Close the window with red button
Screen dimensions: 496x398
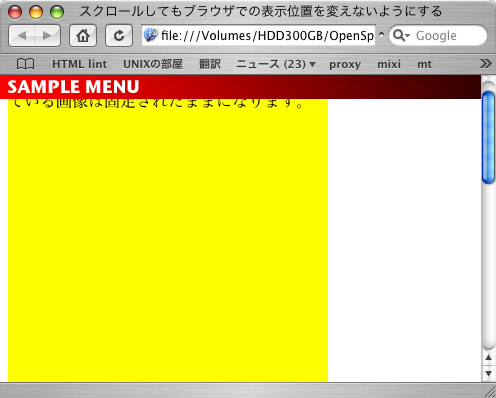click(x=15, y=12)
